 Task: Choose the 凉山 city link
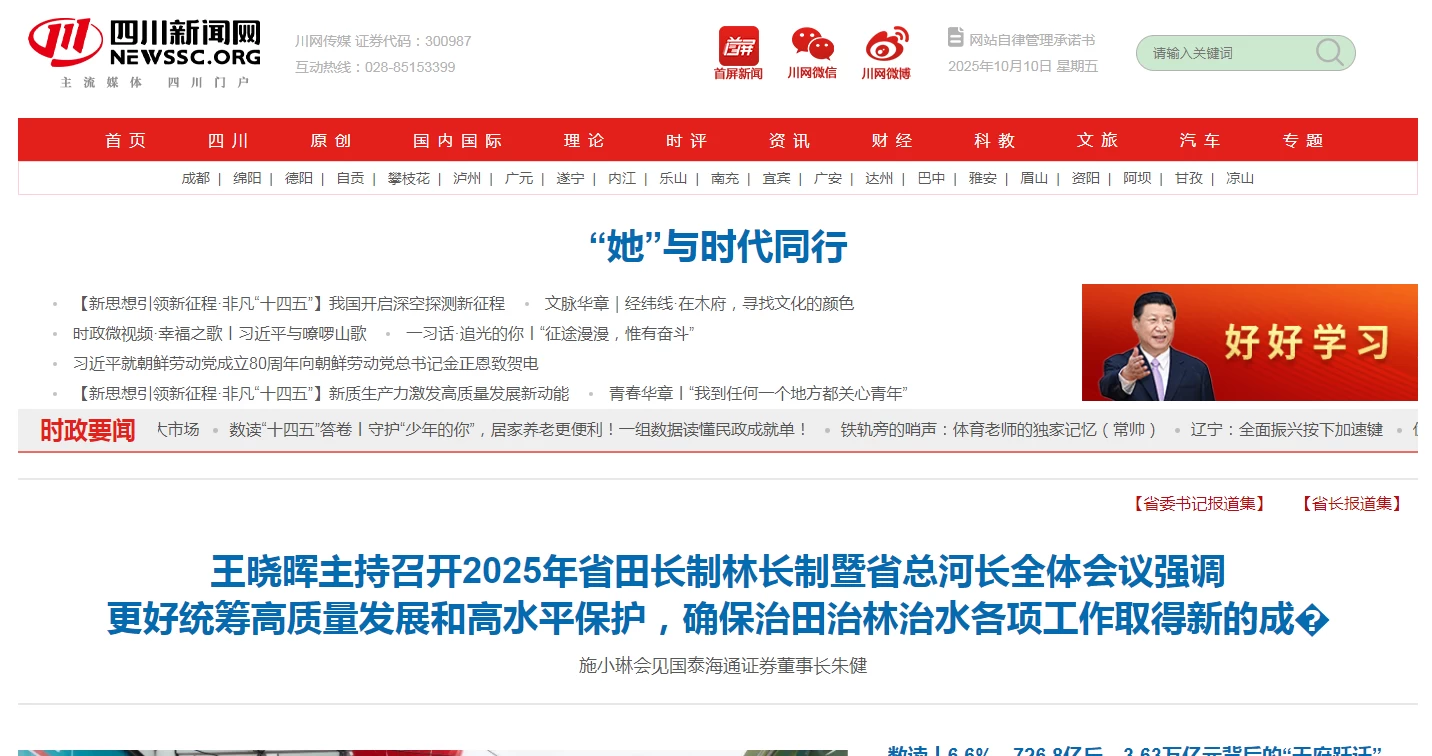pos(1240,178)
